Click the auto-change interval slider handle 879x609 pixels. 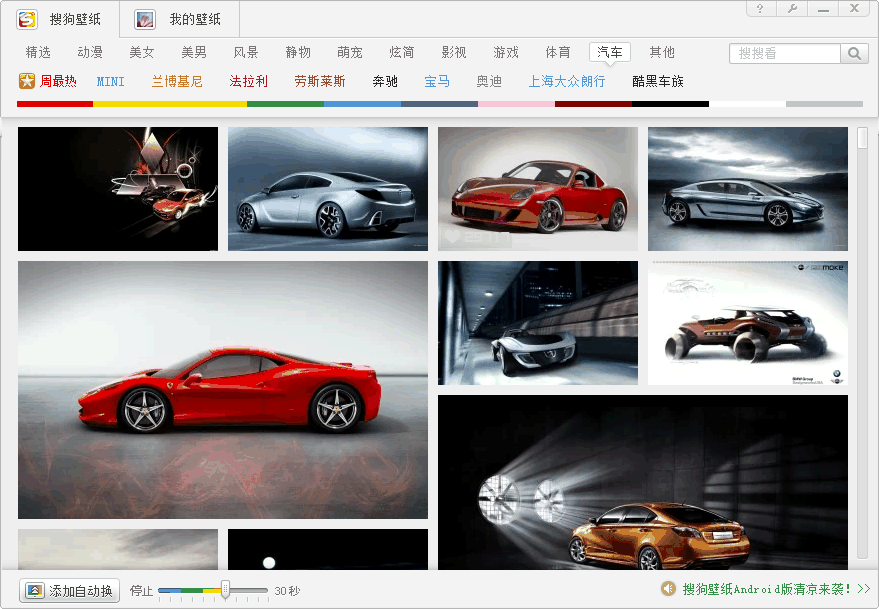(x=226, y=590)
